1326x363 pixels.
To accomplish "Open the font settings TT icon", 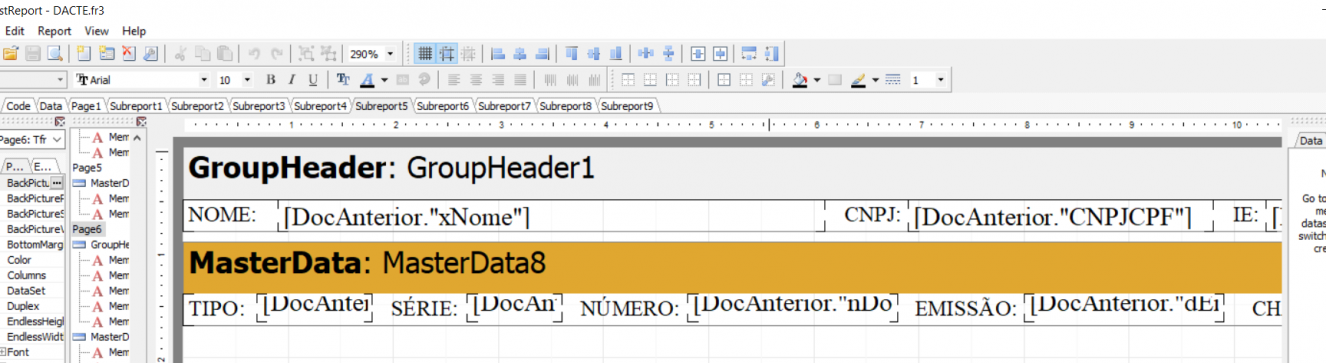I will pyautogui.click(x=343, y=80).
